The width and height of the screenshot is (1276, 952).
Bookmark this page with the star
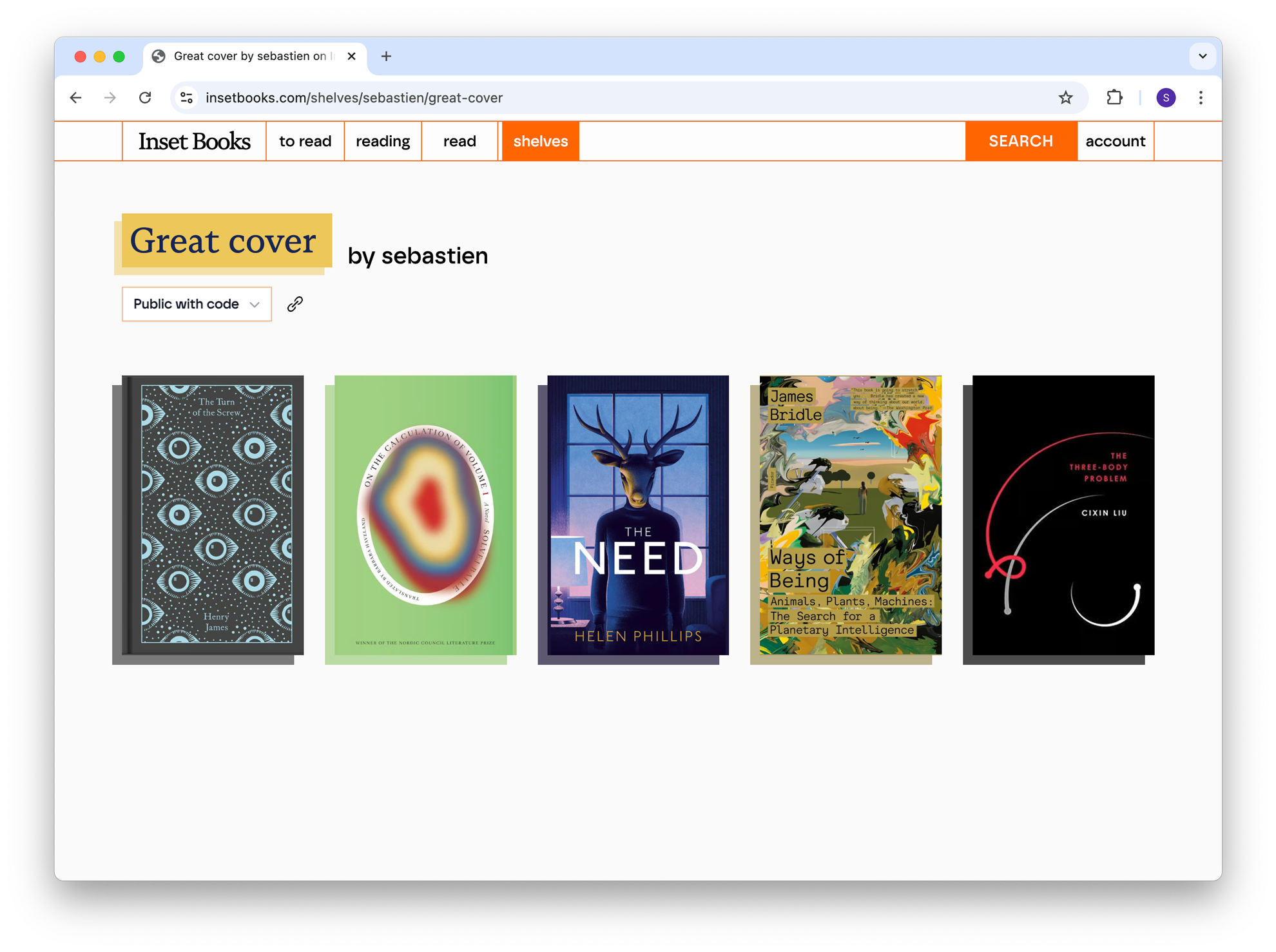click(1065, 98)
